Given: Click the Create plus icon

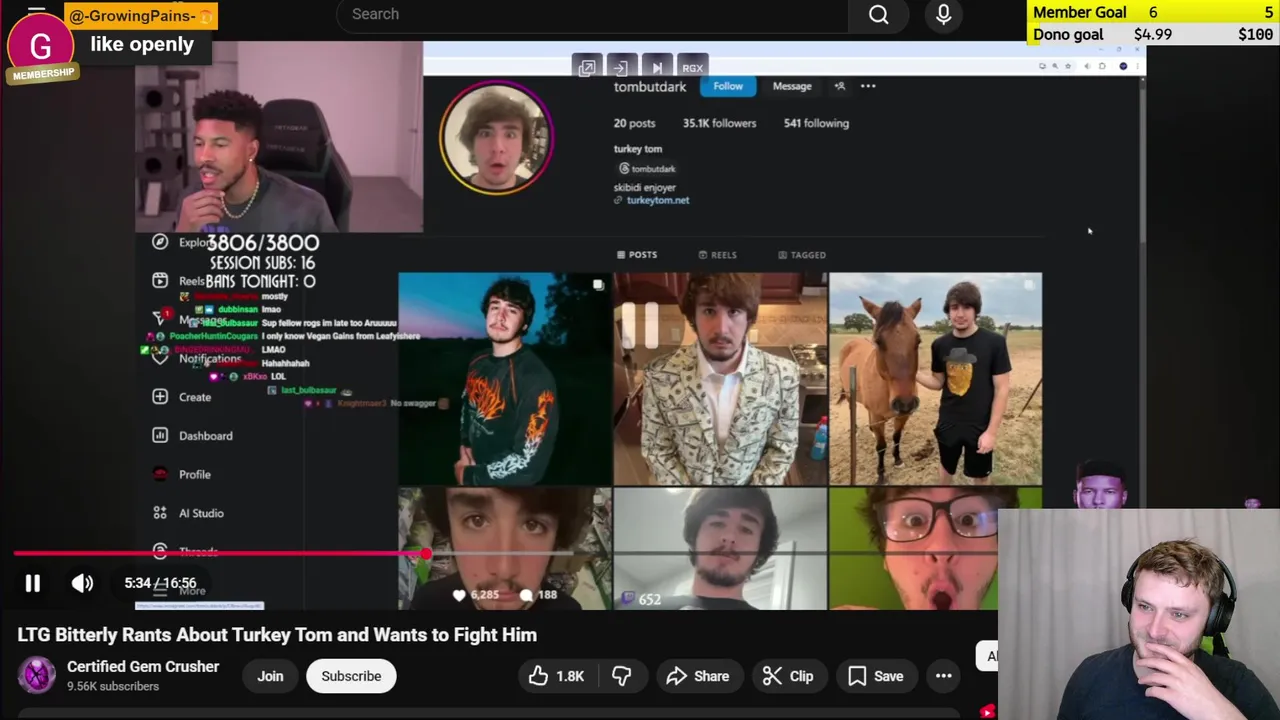Looking at the screenshot, I should pyautogui.click(x=160, y=397).
